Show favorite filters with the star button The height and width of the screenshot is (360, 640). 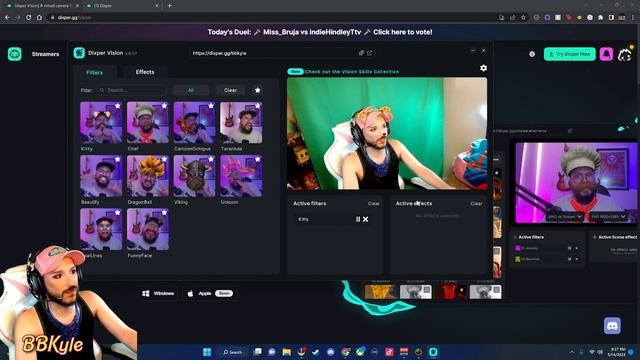[258, 90]
